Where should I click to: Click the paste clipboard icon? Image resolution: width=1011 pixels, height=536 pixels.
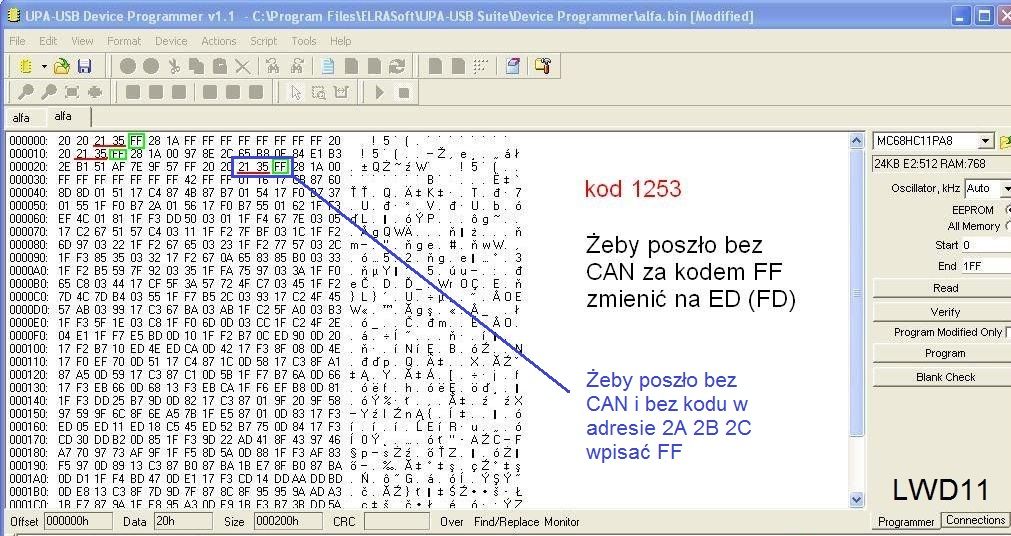(x=219, y=66)
